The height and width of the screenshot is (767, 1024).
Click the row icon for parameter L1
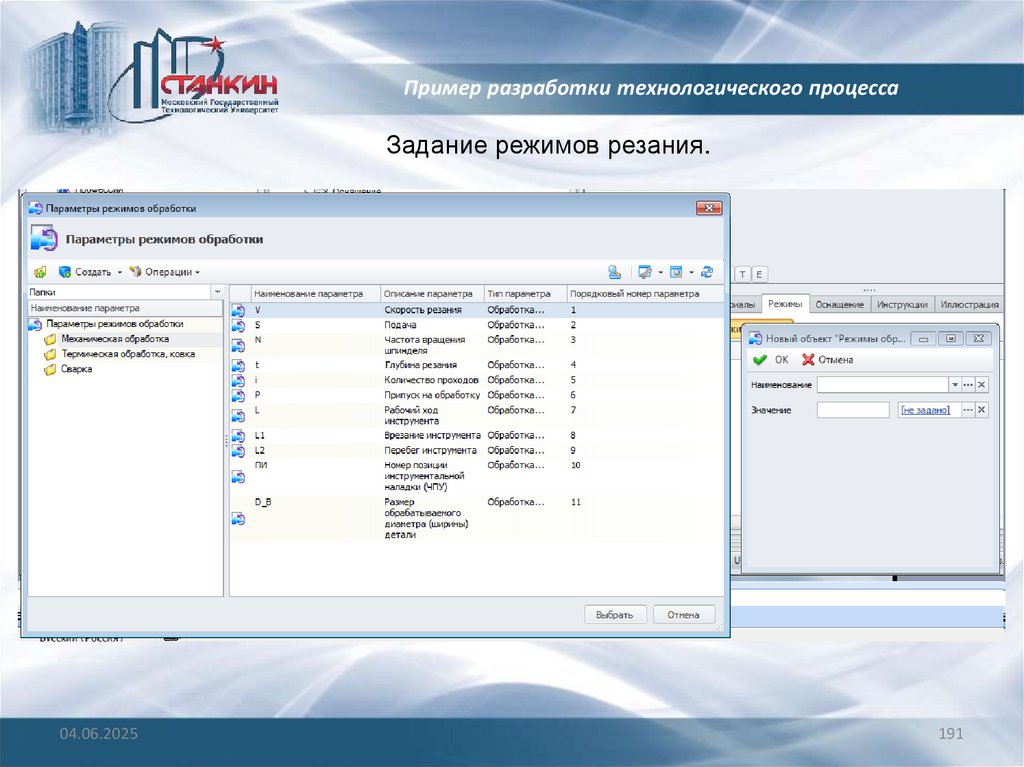(238, 436)
